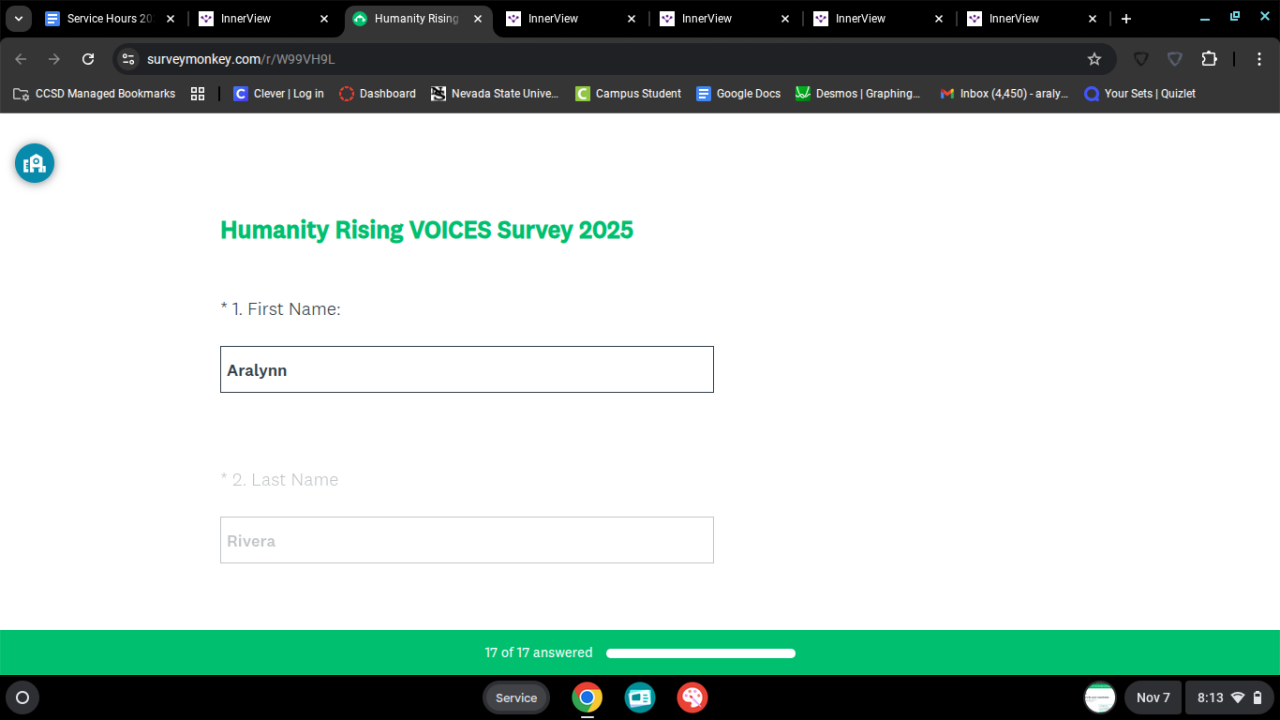Open a new browser tab
Viewport: 1280px width, 720px height.
tap(1126, 19)
